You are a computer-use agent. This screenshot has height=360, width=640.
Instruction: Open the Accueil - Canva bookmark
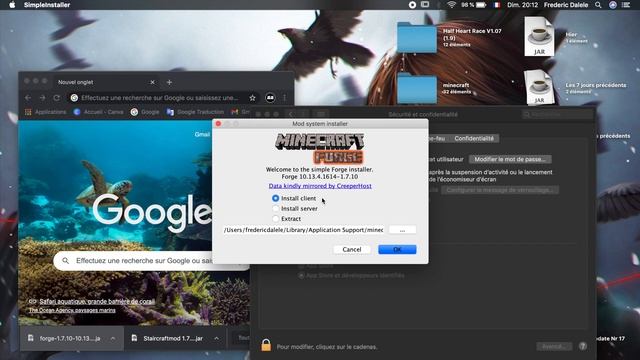click(98, 112)
